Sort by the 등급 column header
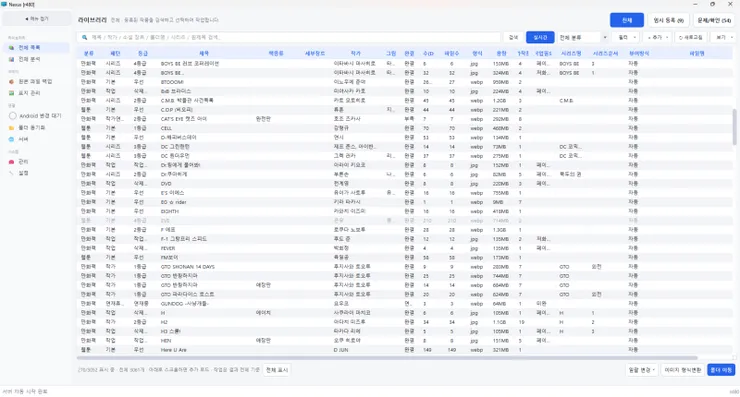 tap(143, 54)
